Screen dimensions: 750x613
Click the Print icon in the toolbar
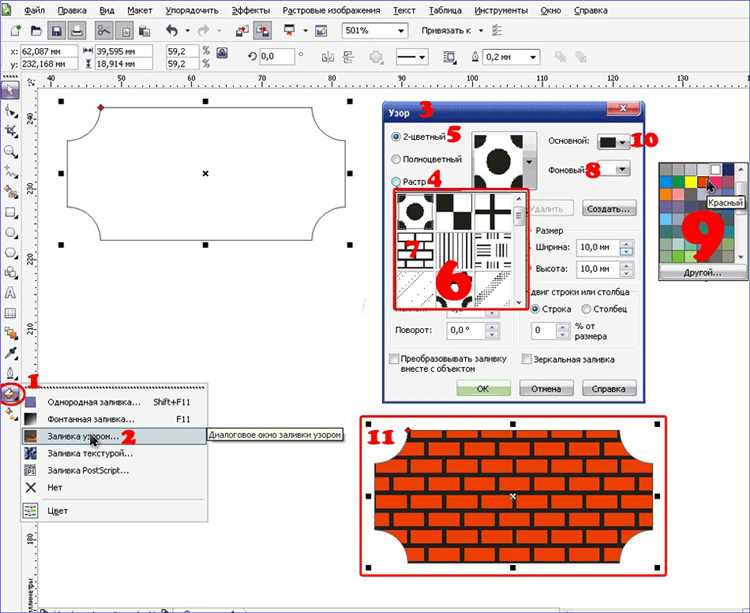(77, 32)
